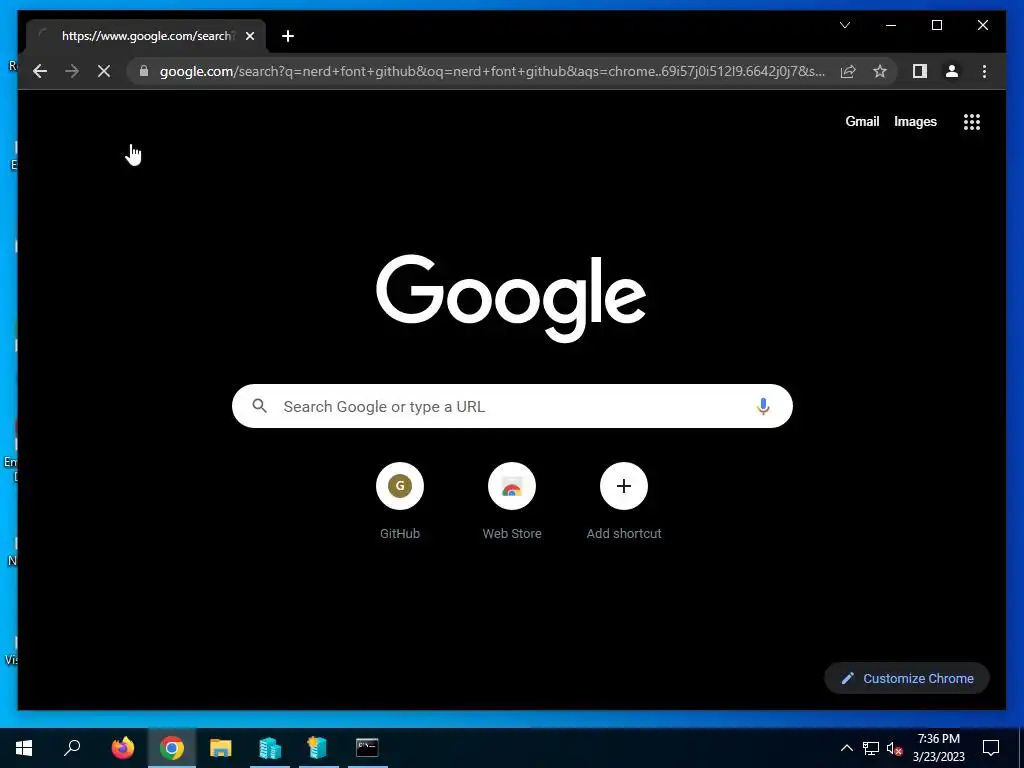Viewport: 1024px width, 768px height.
Task: Open network status tray icon
Action: point(871,748)
